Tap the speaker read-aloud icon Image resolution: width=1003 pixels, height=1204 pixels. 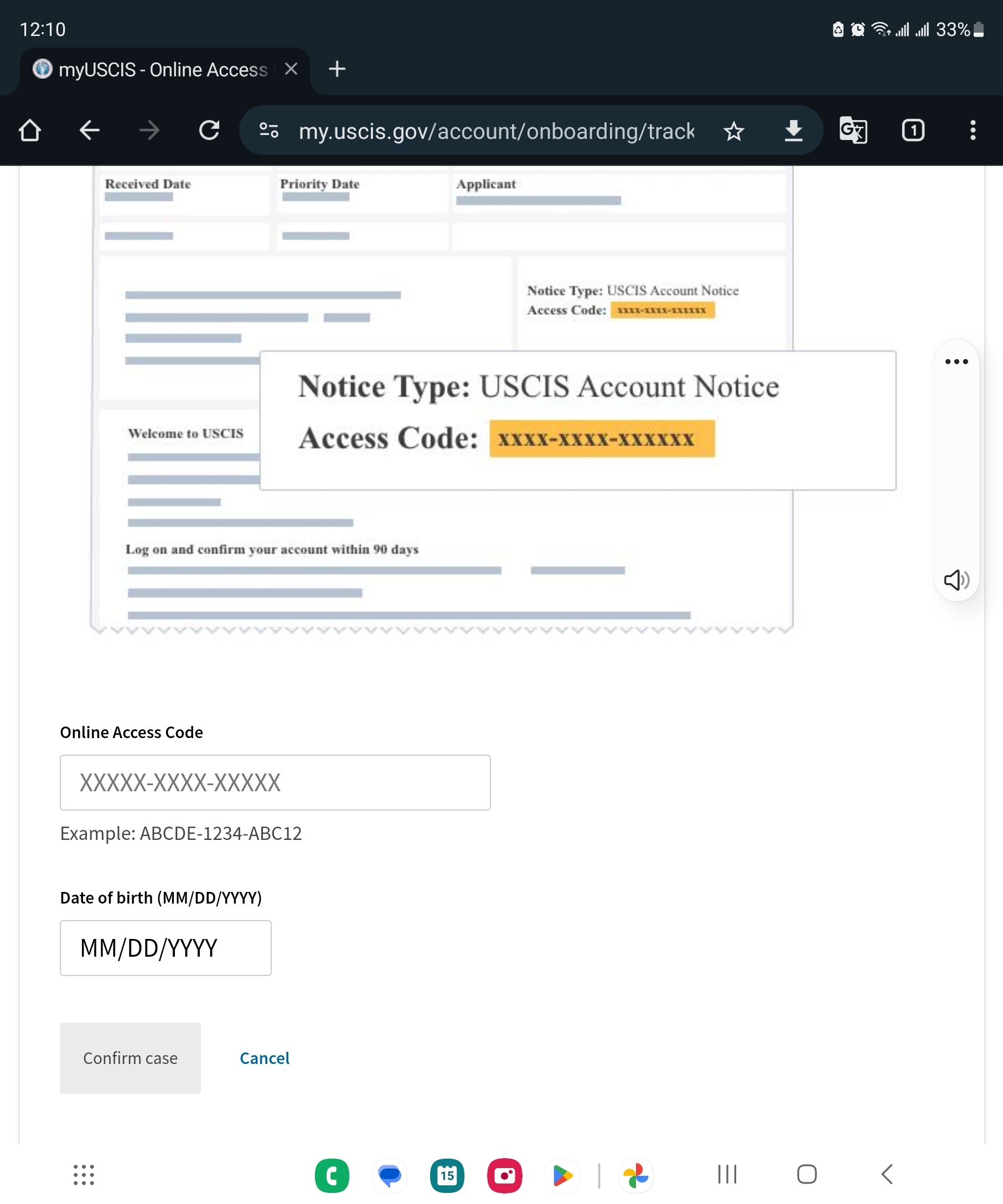tap(956, 580)
